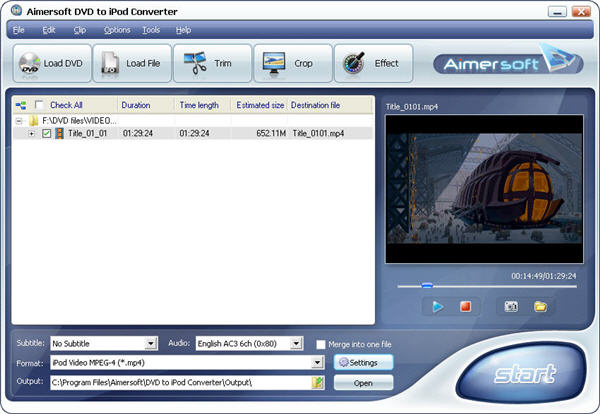Enable Merge into one file

(x=321, y=344)
